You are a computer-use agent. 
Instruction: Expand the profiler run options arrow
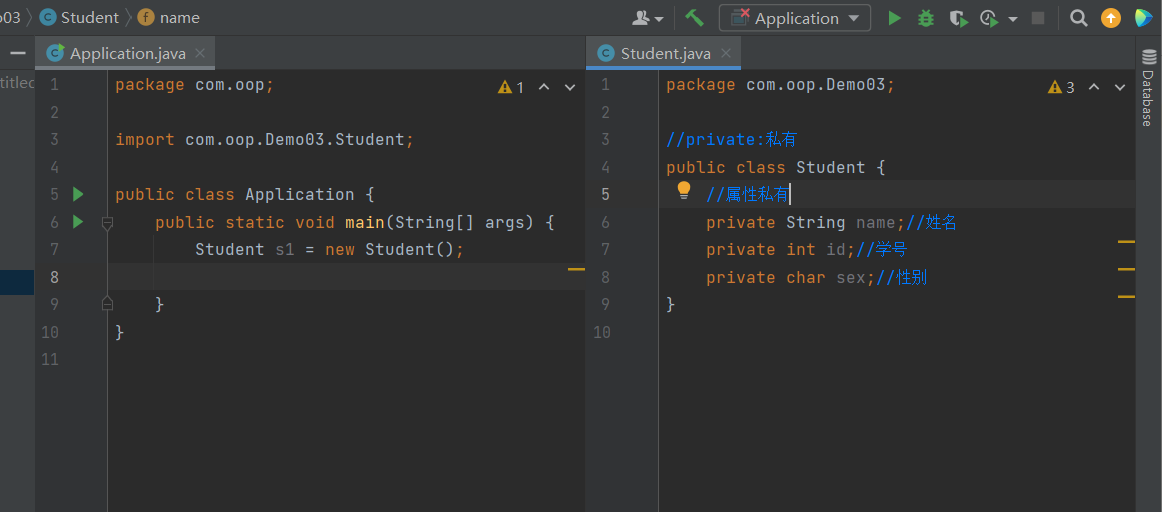[1013, 19]
